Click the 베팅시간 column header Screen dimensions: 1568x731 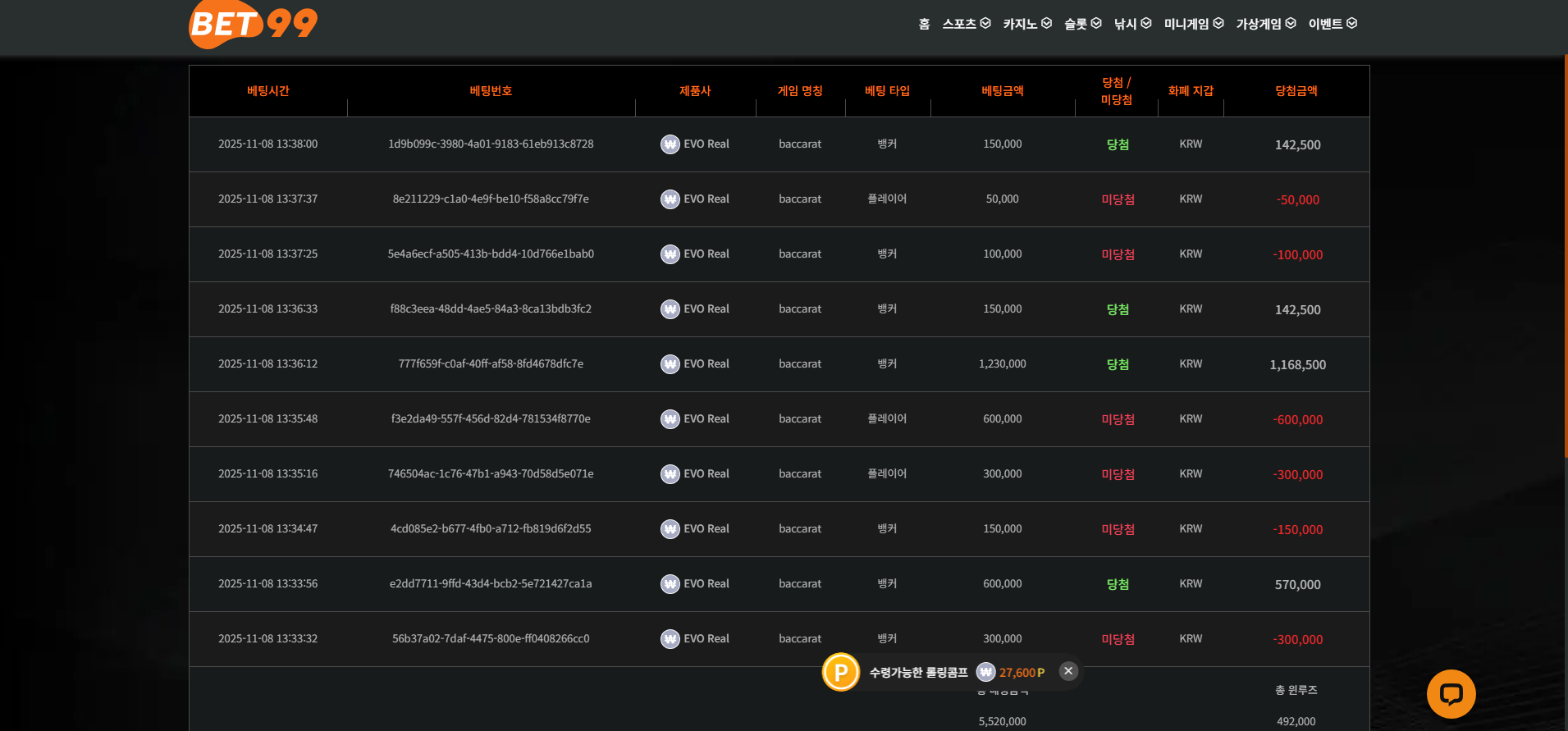point(268,91)
